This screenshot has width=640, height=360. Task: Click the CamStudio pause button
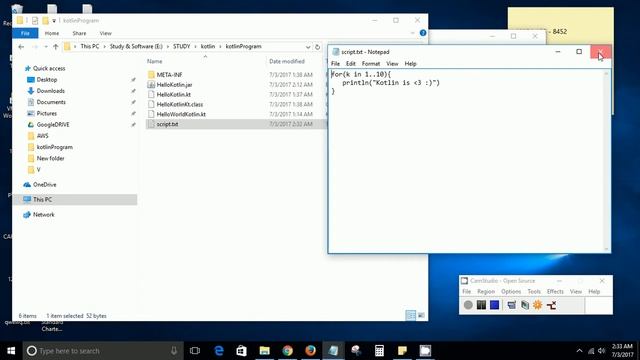point(481,305)
